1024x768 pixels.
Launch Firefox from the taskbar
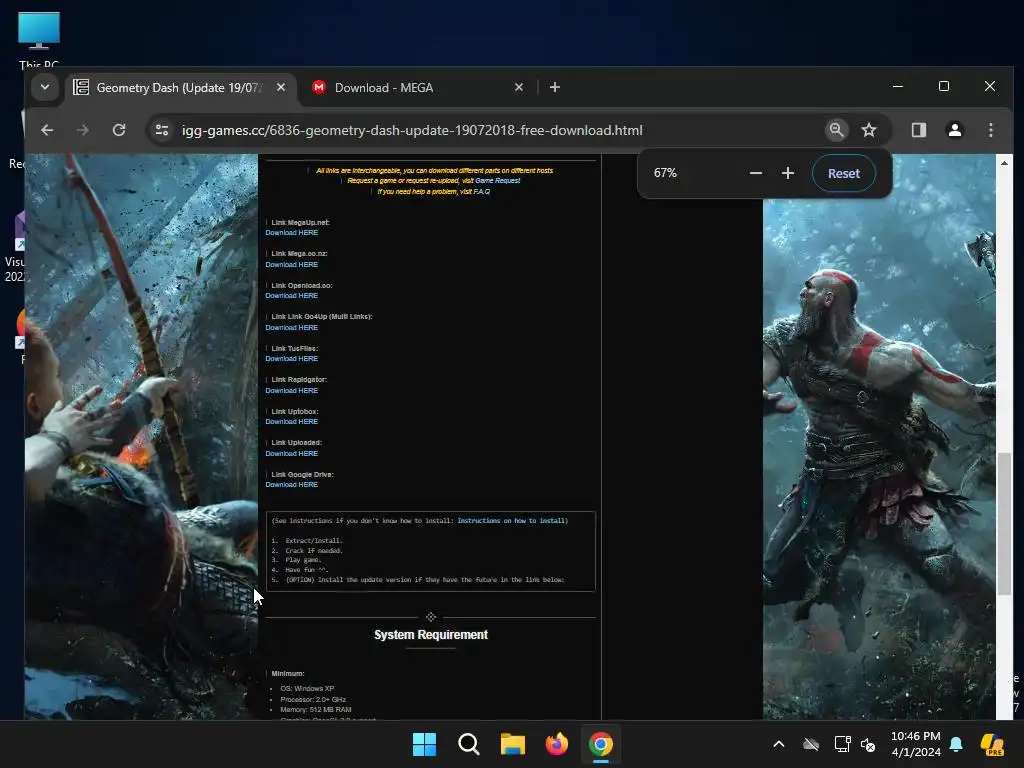click(x=556, y=744)
